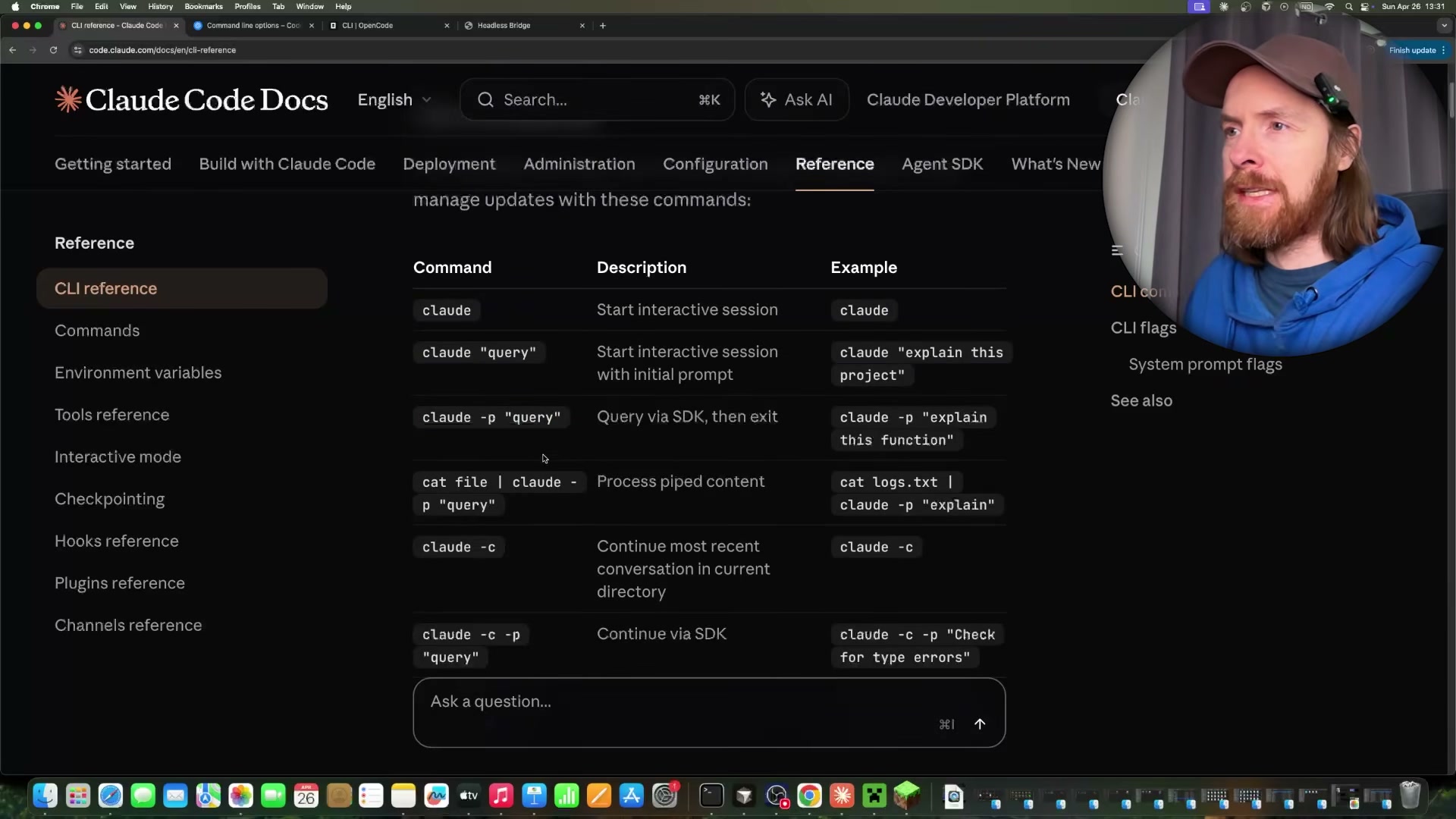This screenshot has height=819, width=1456.
Task: Switch to Build with Claude Code tab
Action: tap(287, 164)
